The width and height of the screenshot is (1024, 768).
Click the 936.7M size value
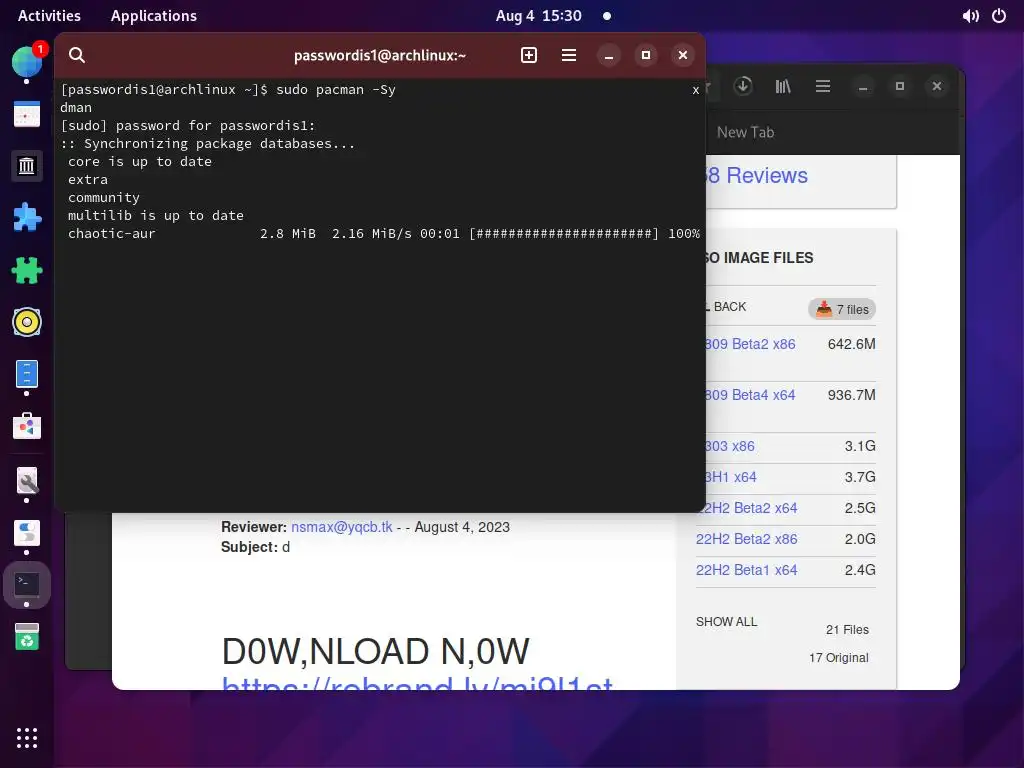[852, 395]
